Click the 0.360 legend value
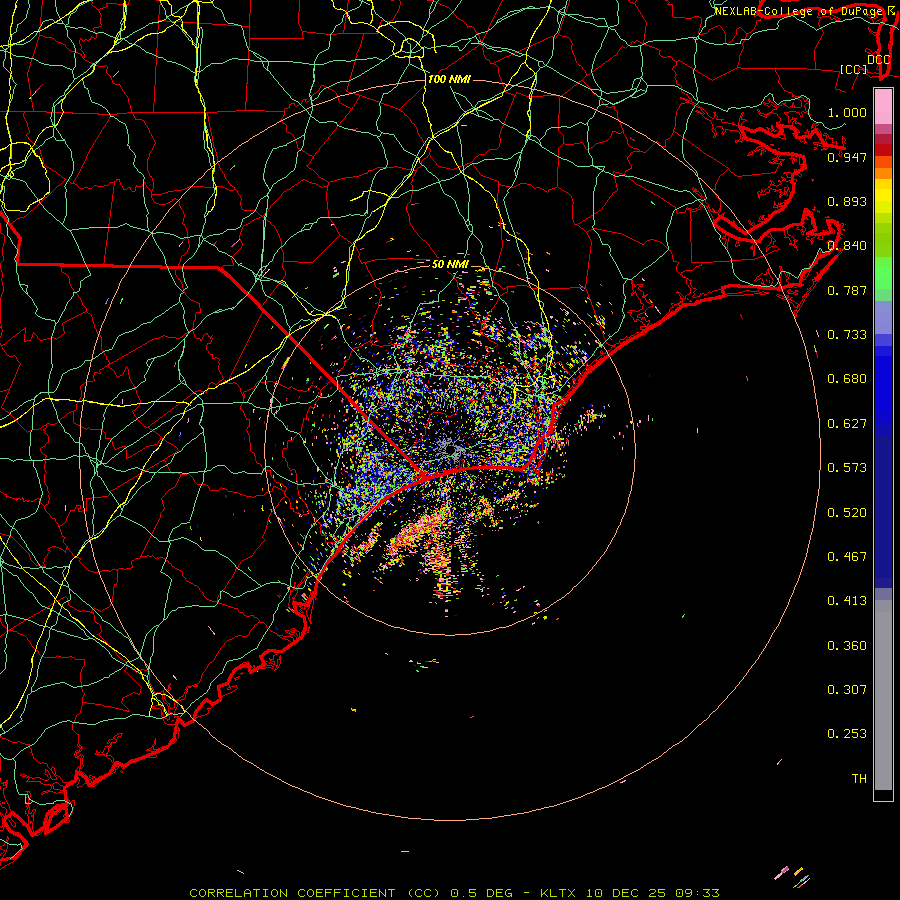The width and height of the screenshot is (900, 900). point(847,646)
